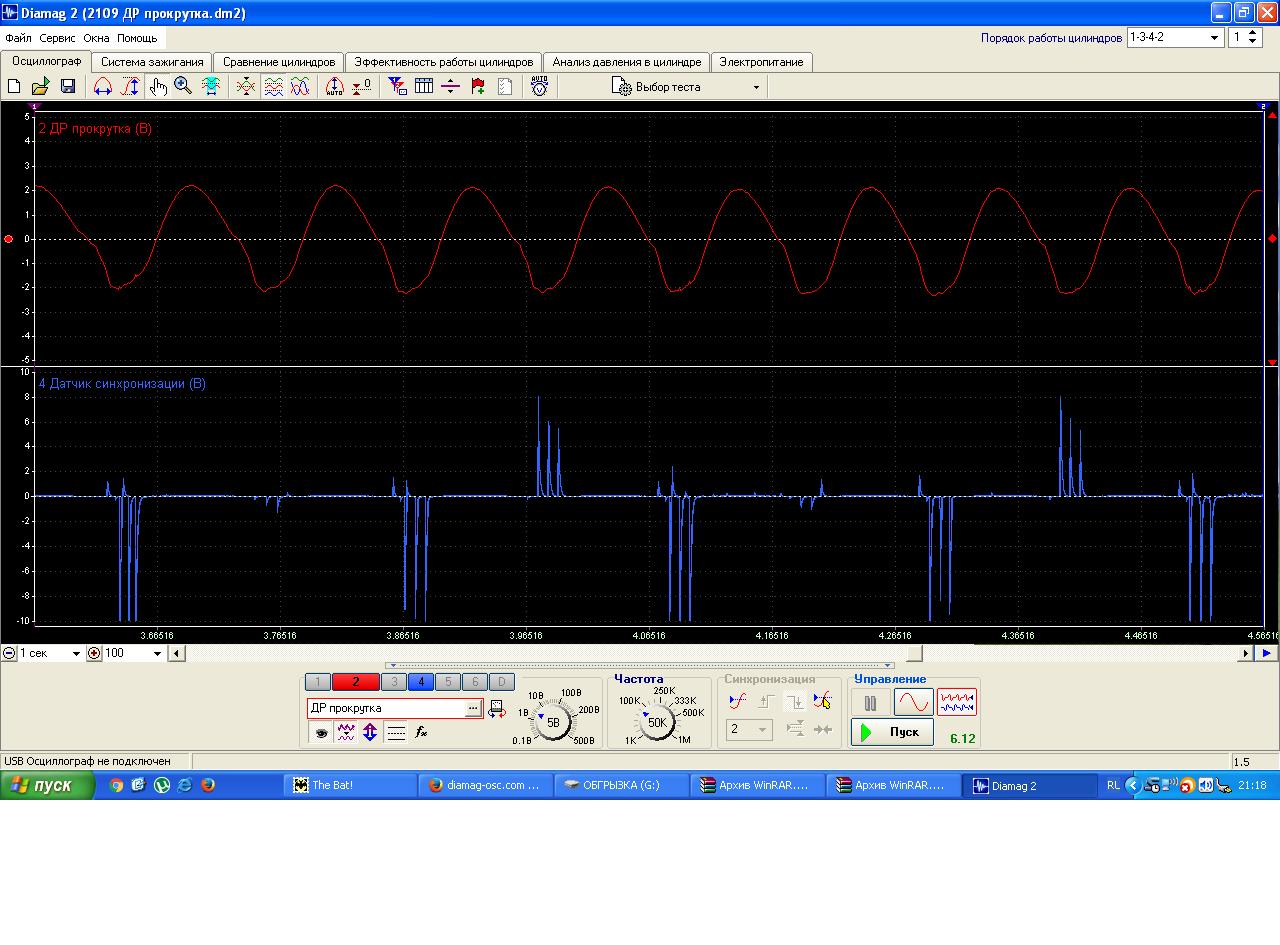Click the horizontal time scrollbar thumb
The width and height of the screenshot is (1280, 945).
(914, 653)
